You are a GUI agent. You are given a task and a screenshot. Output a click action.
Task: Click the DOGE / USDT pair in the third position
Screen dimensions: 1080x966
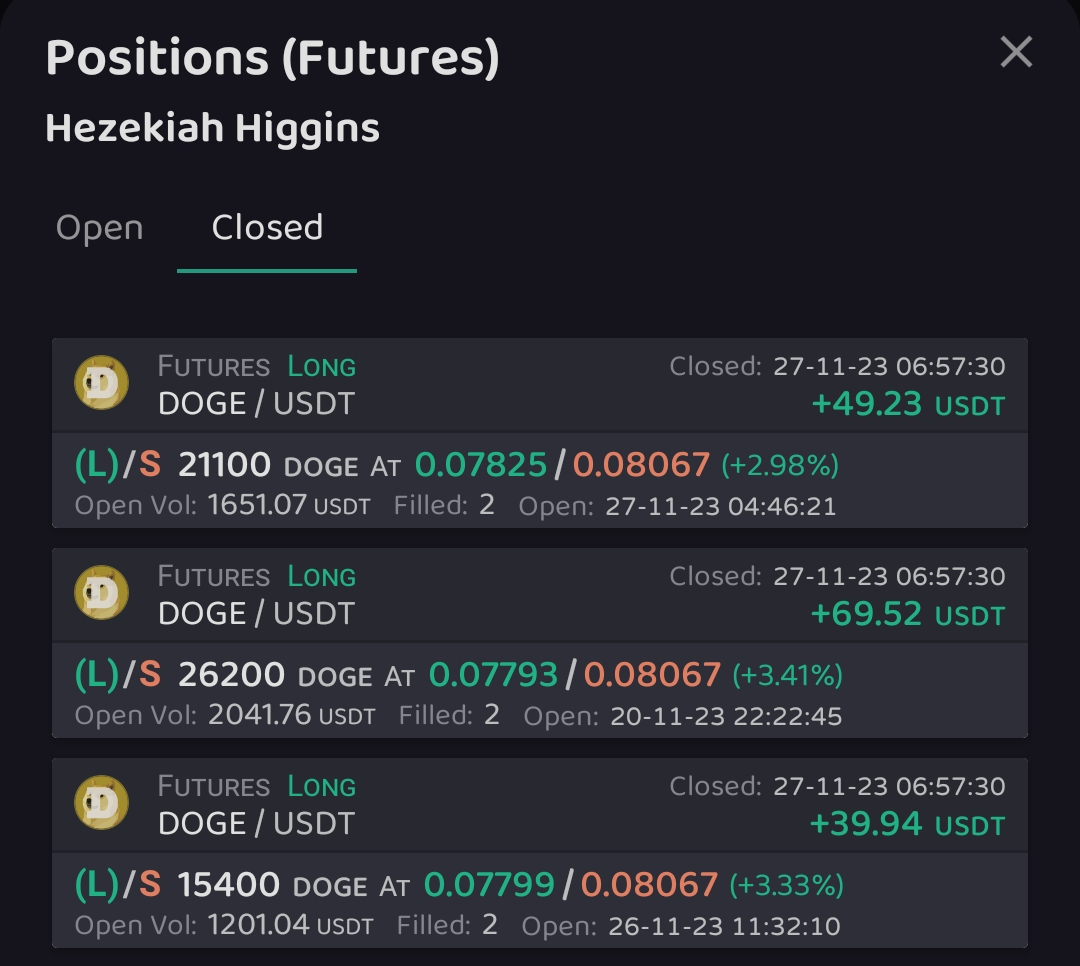click(256, 824)
